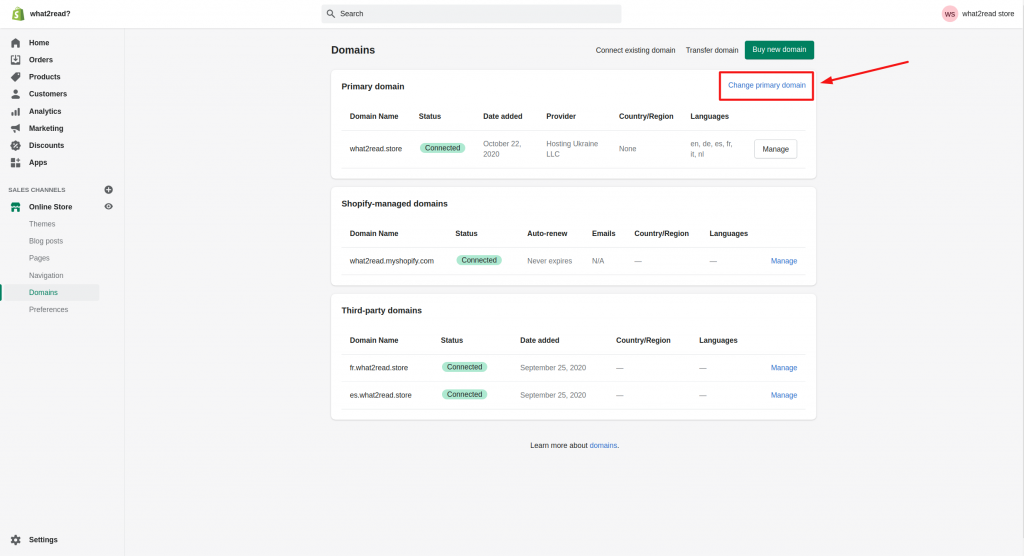Image resolution: width=1024 pixels, height=556 pixels.
Task: Open Preferences under Online Store
Action: tap(48, 310)
